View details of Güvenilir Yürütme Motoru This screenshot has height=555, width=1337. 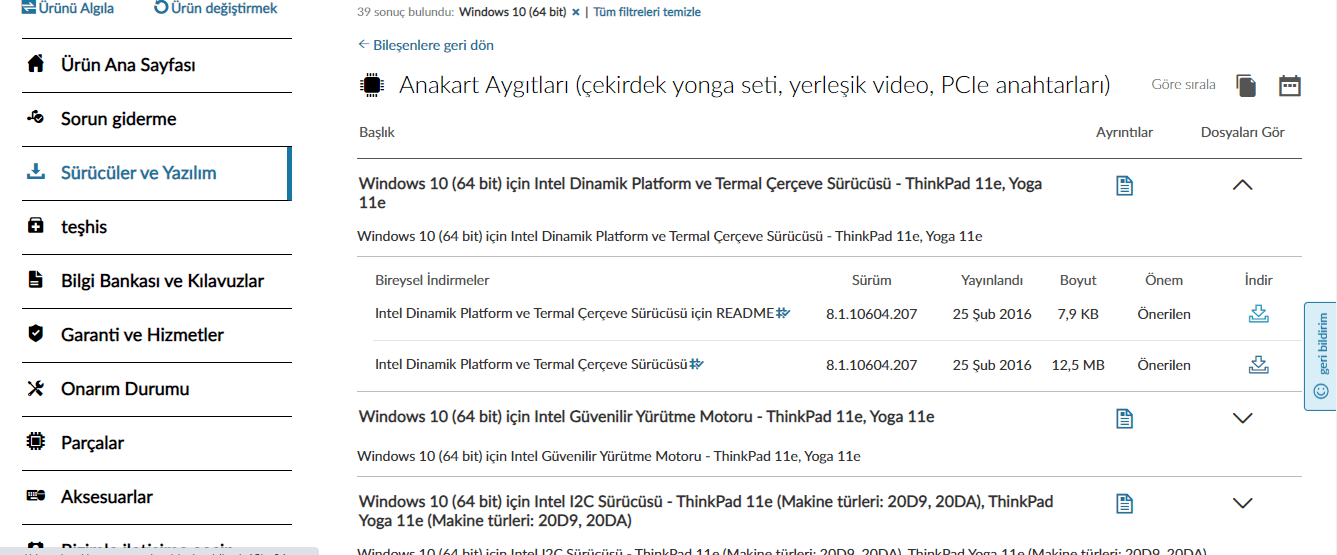click(x=1125, y=419)
